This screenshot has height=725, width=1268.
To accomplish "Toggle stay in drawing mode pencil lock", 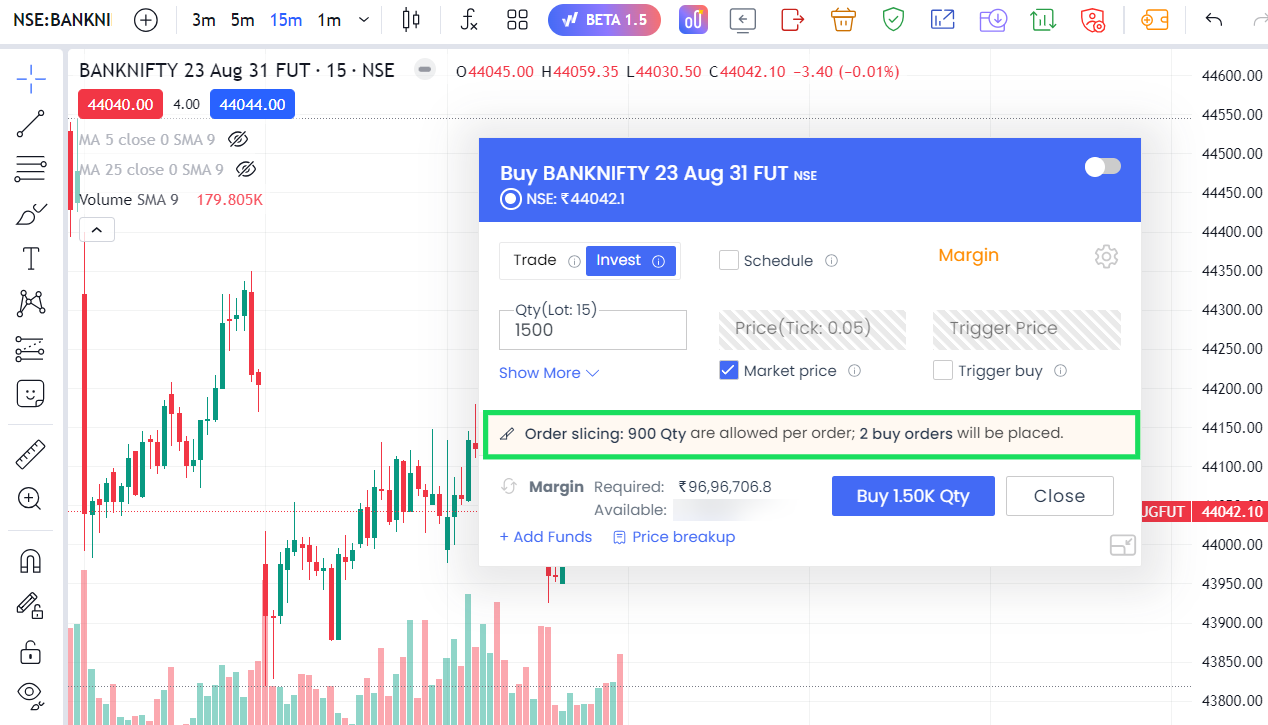I will 31,606.
